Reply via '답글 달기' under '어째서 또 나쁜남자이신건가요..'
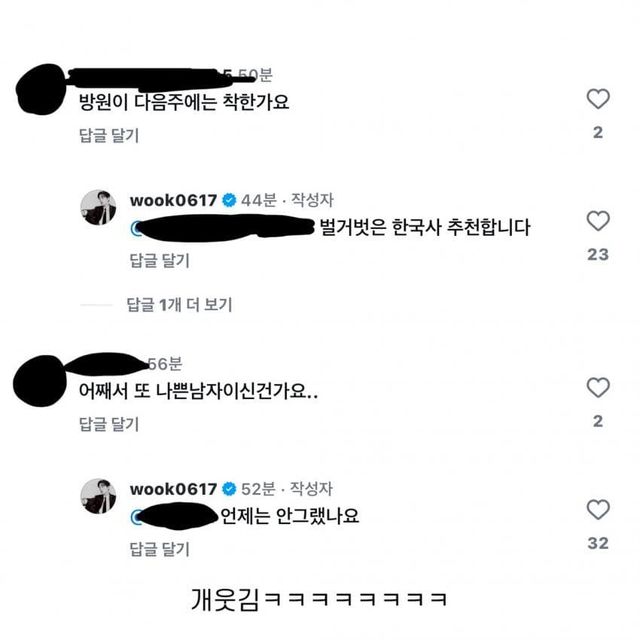The height and width of the screenshot is (640, 640). click(x=109, y=424)
